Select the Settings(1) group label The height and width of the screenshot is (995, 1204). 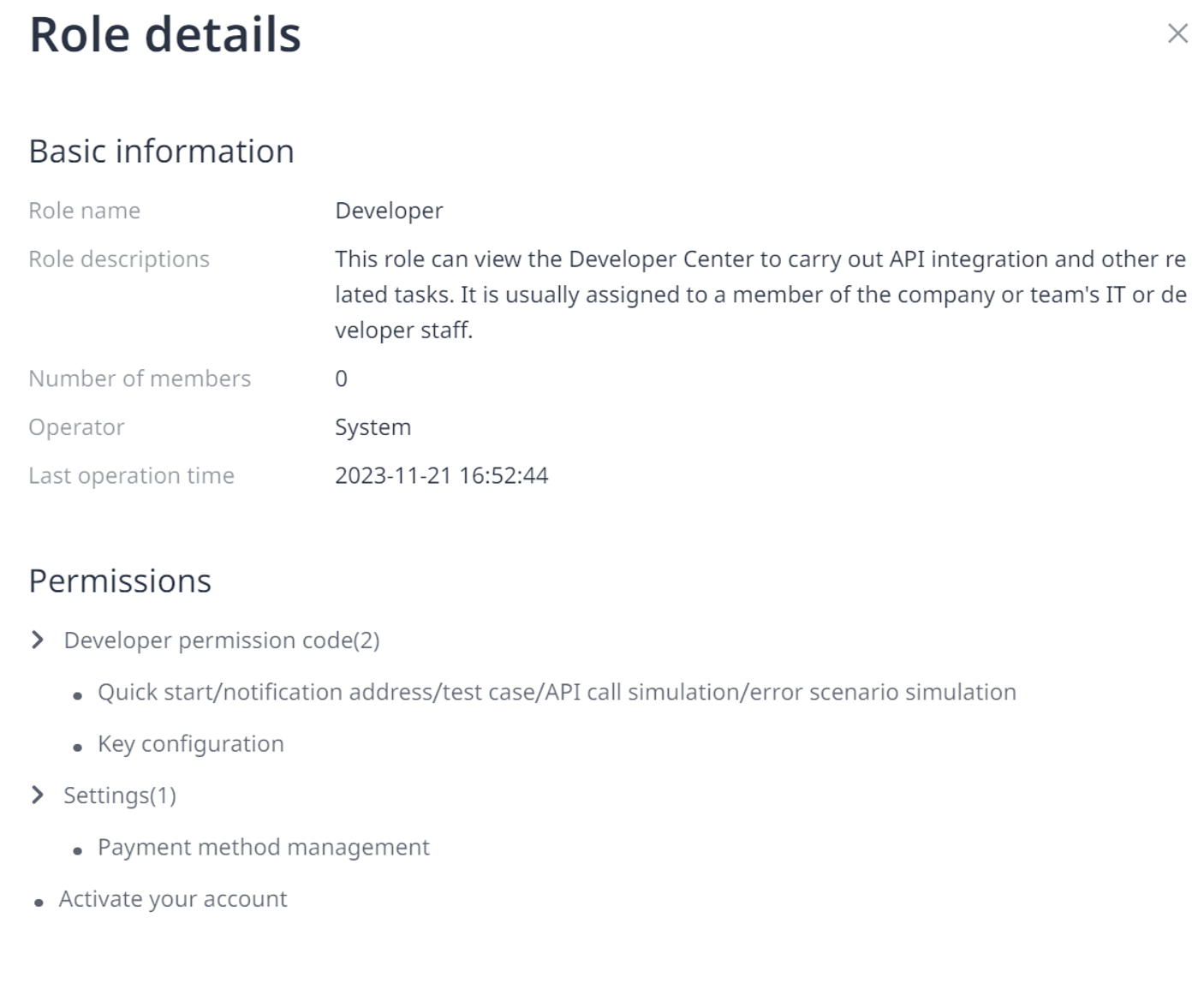[x=120, y=795]
